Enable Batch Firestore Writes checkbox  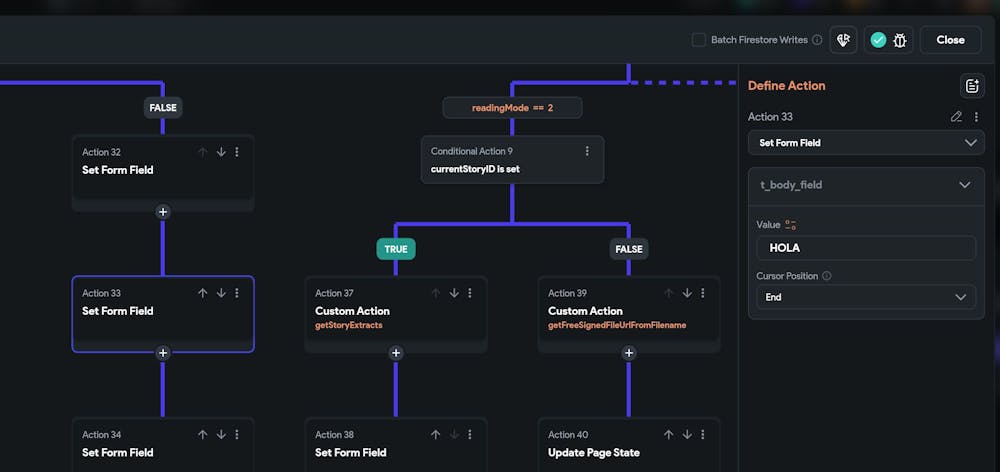point(699,40)
